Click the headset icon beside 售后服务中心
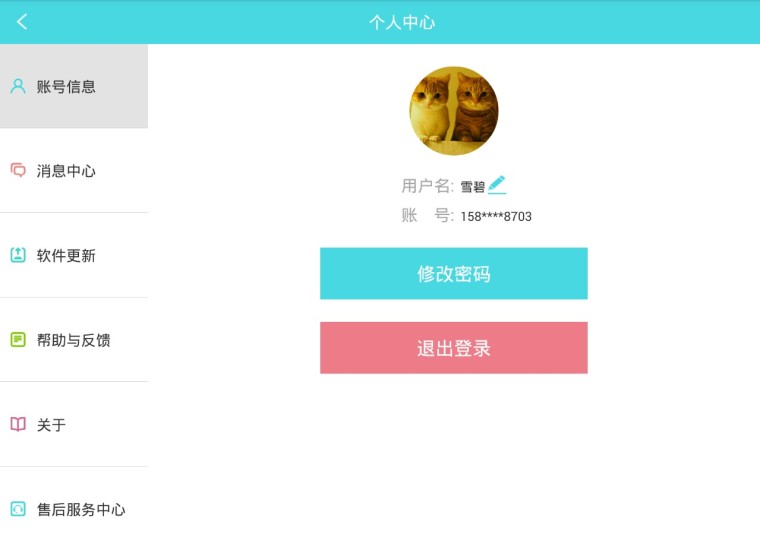Image resolution: width=760 pixels, height=550 pixels. tap(18, 509)
